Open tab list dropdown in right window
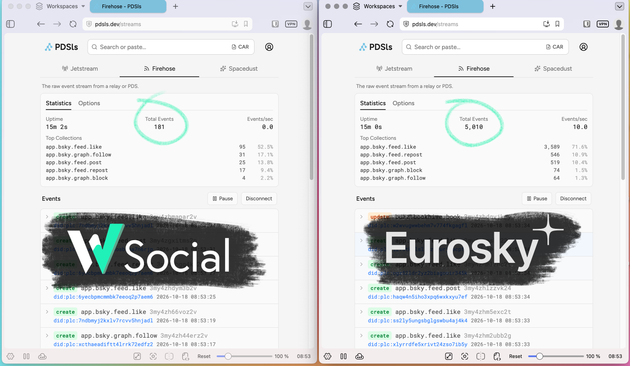The image size is (630, 366). pos(619,6)
